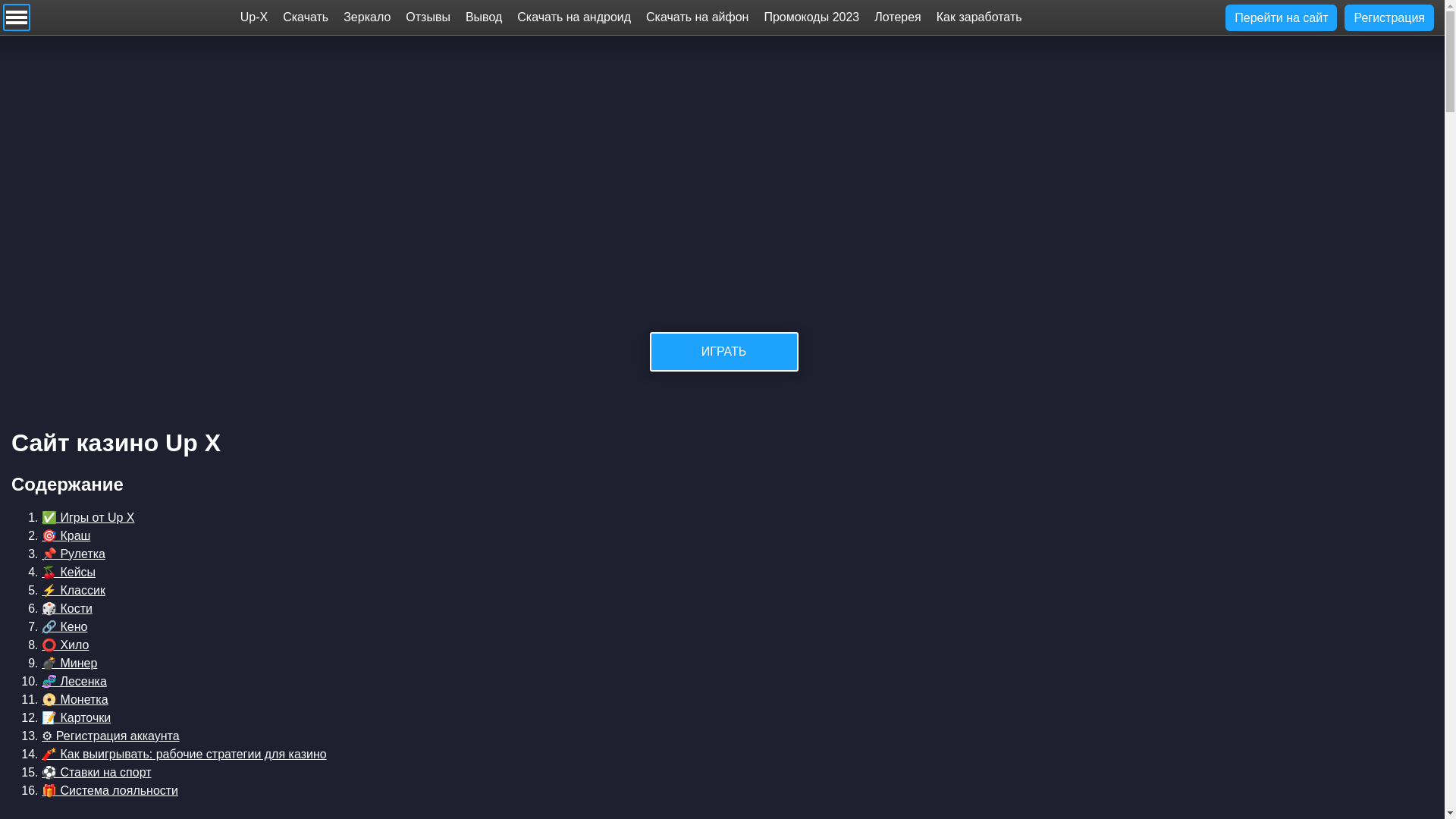
Task: Open the Игры от Up X link
Action: coord(88,518)
